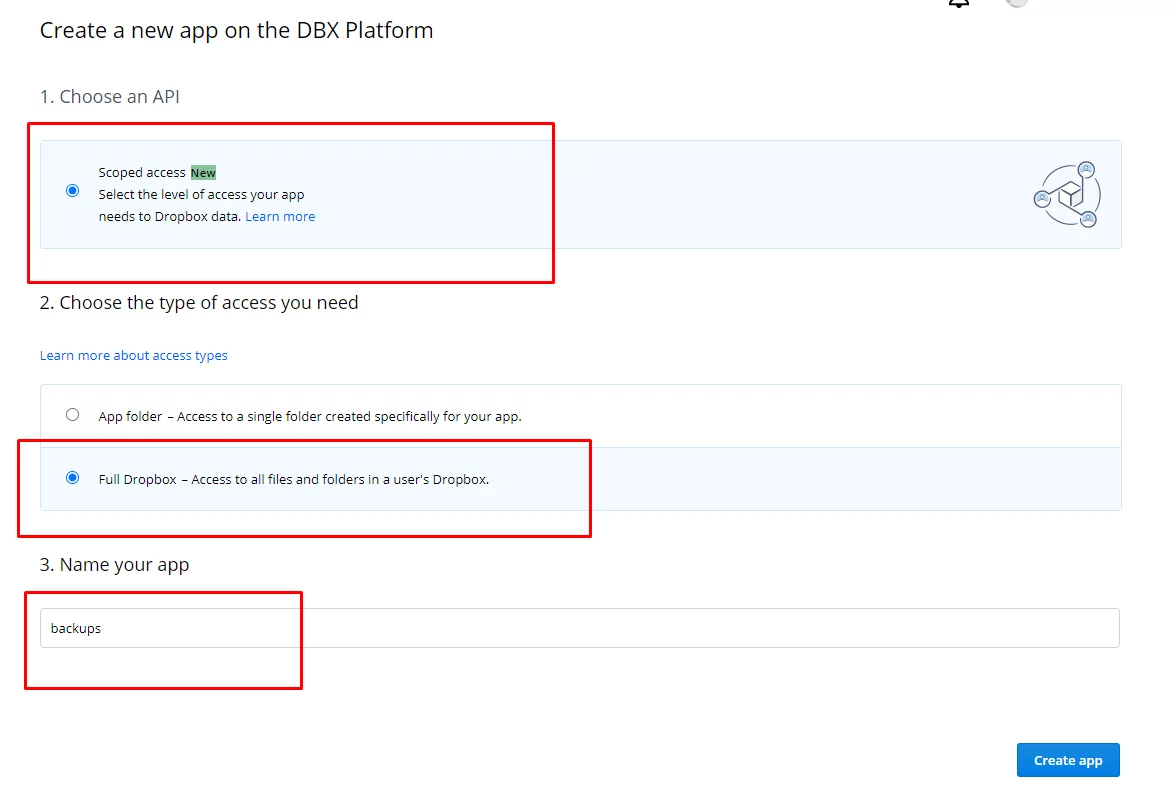Viewport: 1174px width, 791px height.
Task: Click the App folder description text
Action: 308,416
